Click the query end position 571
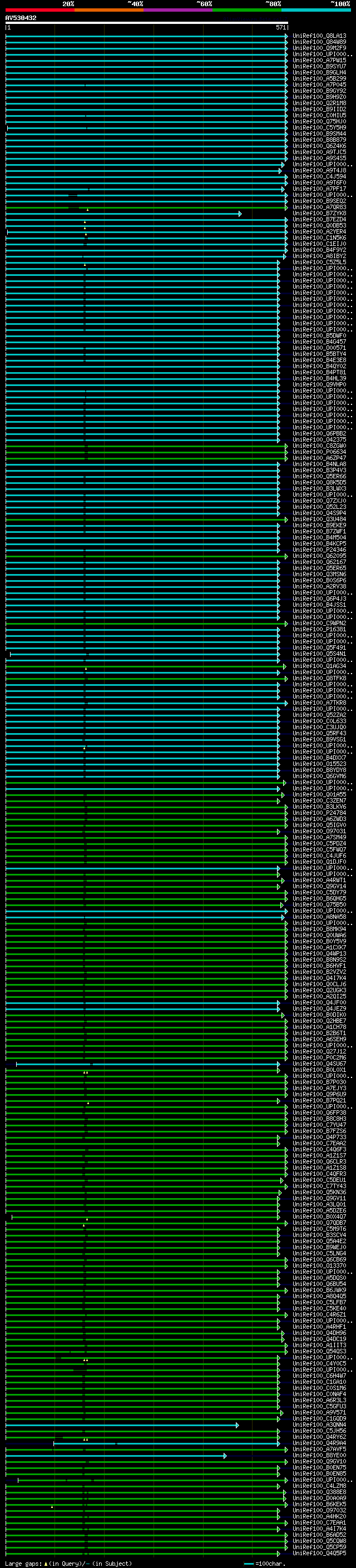 280,27
